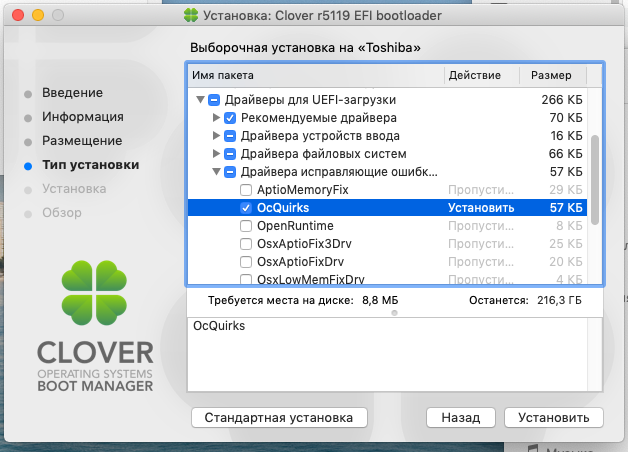Click the OpenRuntime package name
Viewport: 628px width, 452px height.
pyautogui.click(x=295, y=226)
